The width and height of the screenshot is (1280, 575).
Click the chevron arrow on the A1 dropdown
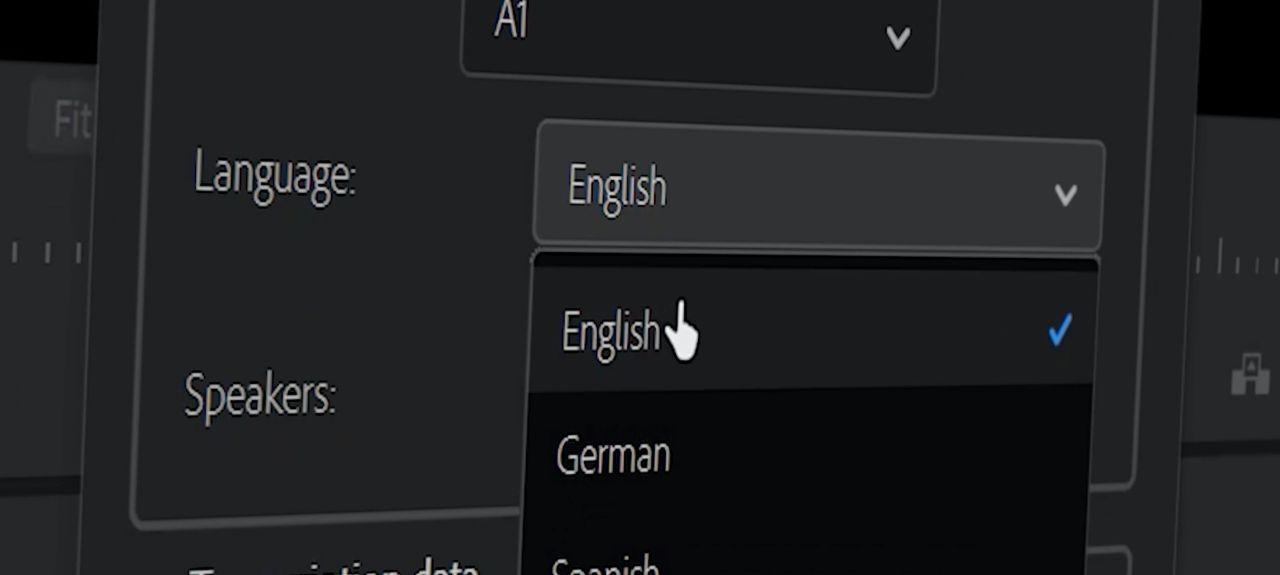(x=898, y=38)
